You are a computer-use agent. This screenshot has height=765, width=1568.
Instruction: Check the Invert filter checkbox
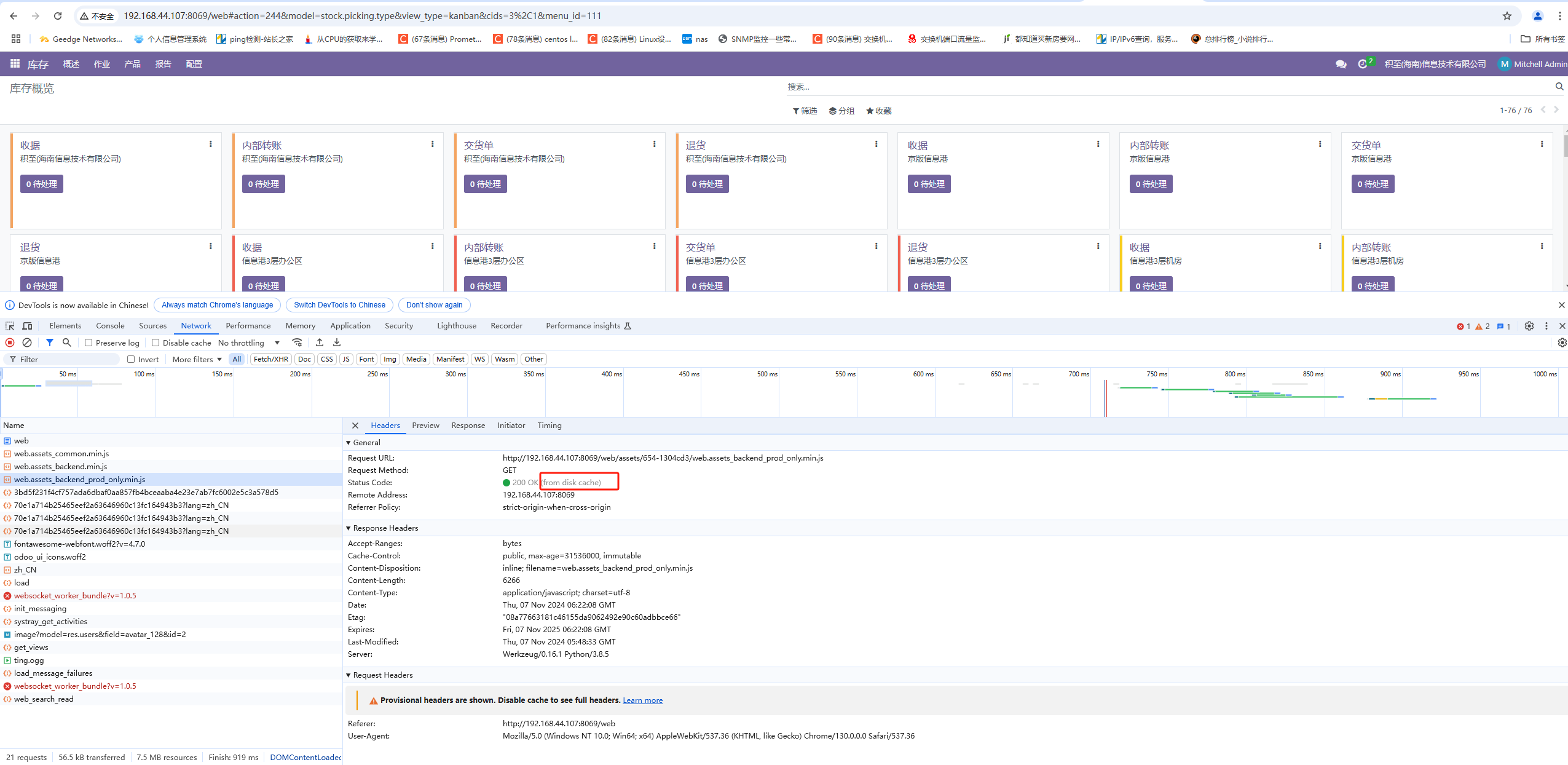pyautogui.click(x=131, y=359)
